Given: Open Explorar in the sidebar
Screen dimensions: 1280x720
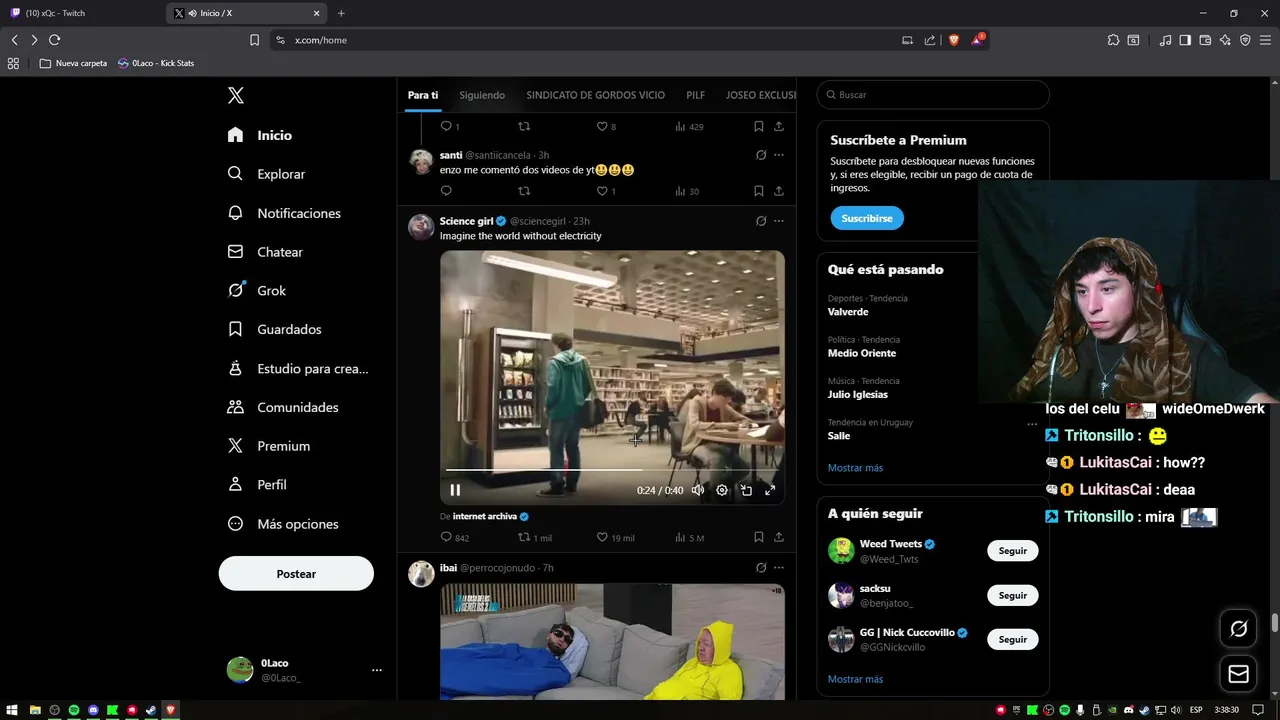Looking at the screenshot, I should coord(266,174).
